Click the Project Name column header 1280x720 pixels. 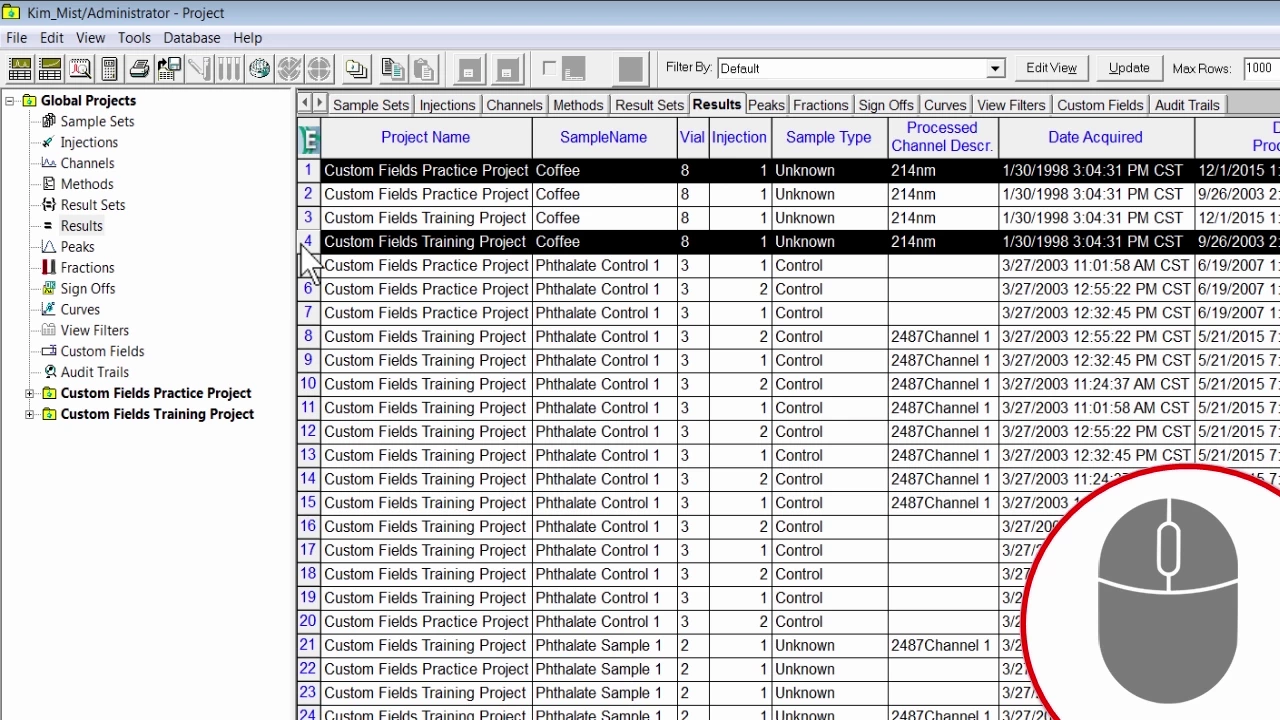(426, 138)
